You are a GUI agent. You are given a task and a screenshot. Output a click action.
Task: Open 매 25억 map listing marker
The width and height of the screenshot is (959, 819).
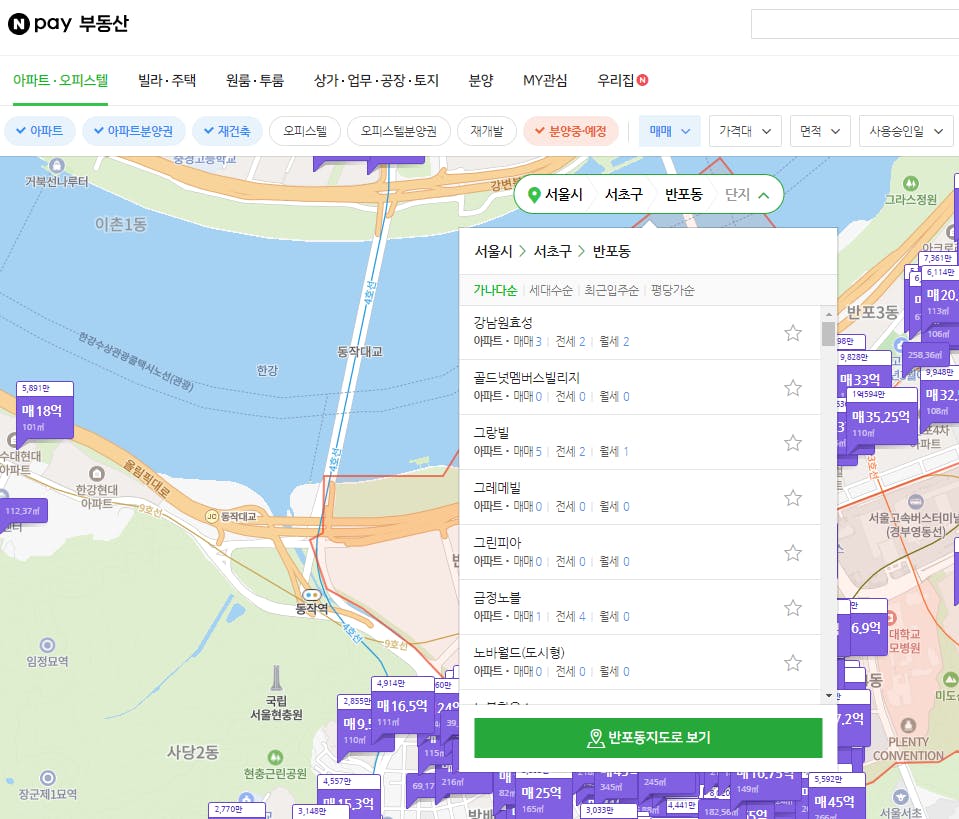point(541,793)
